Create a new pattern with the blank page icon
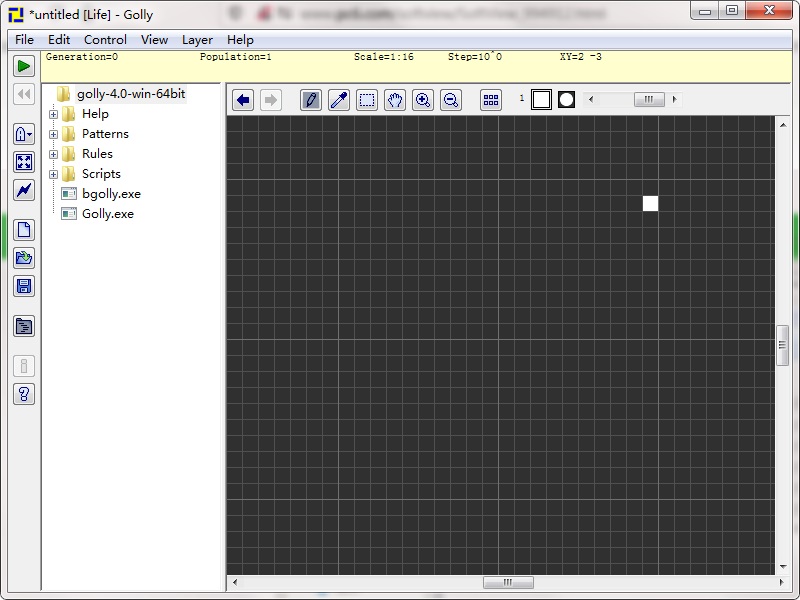This screenshot has height=600, width=800. pyautogui.click(x=24, y=230)
